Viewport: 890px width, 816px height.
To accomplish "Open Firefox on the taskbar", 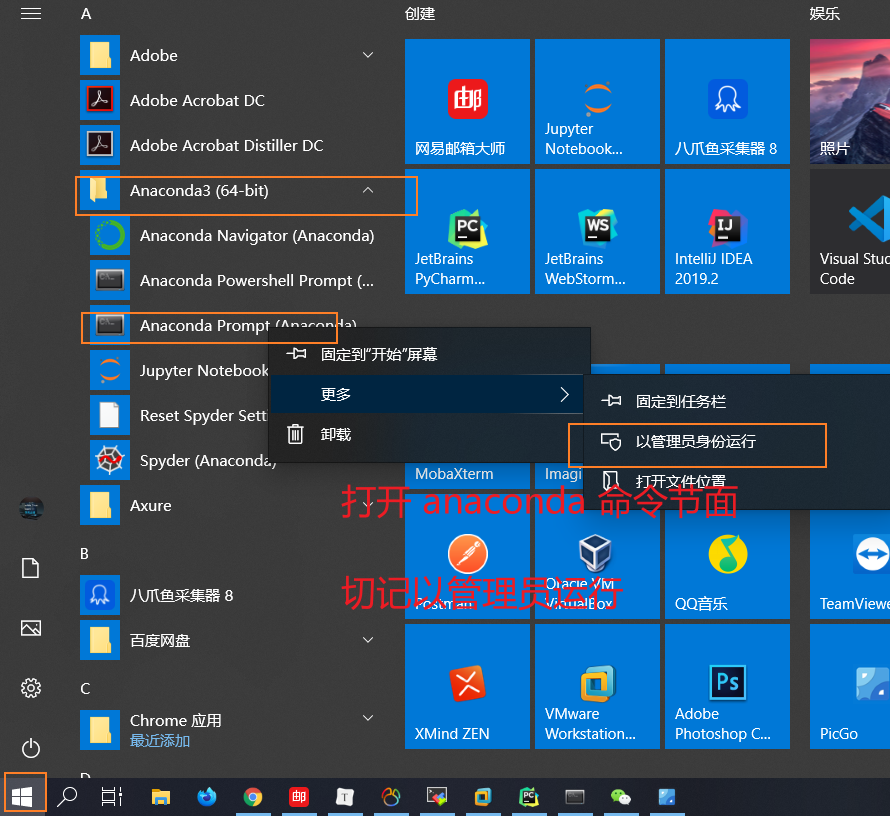I will [207, 797].
